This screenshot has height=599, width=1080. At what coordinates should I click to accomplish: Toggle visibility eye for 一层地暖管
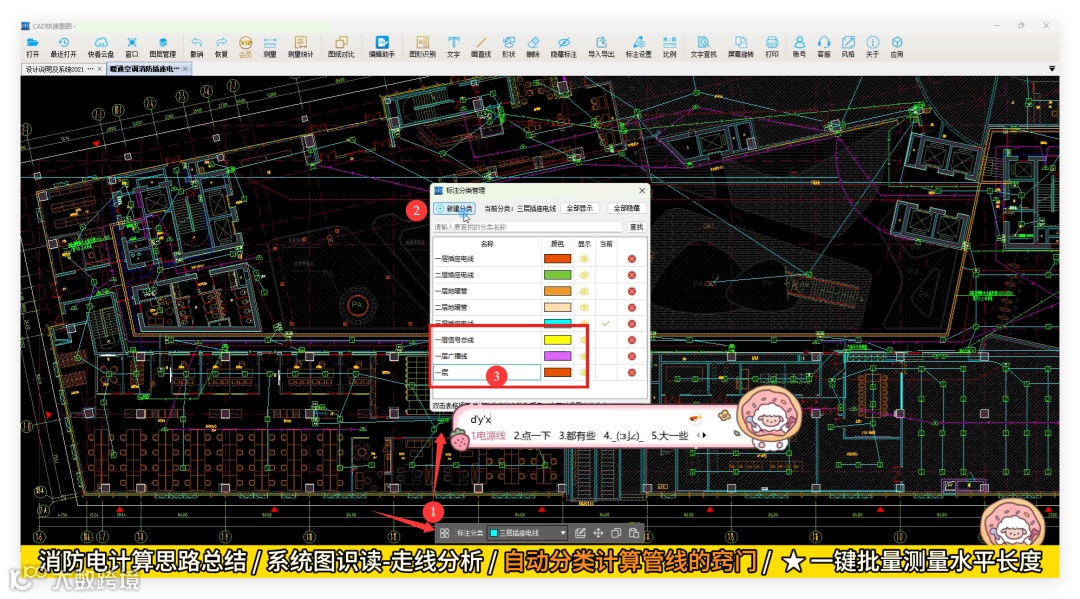click(584, 291)
